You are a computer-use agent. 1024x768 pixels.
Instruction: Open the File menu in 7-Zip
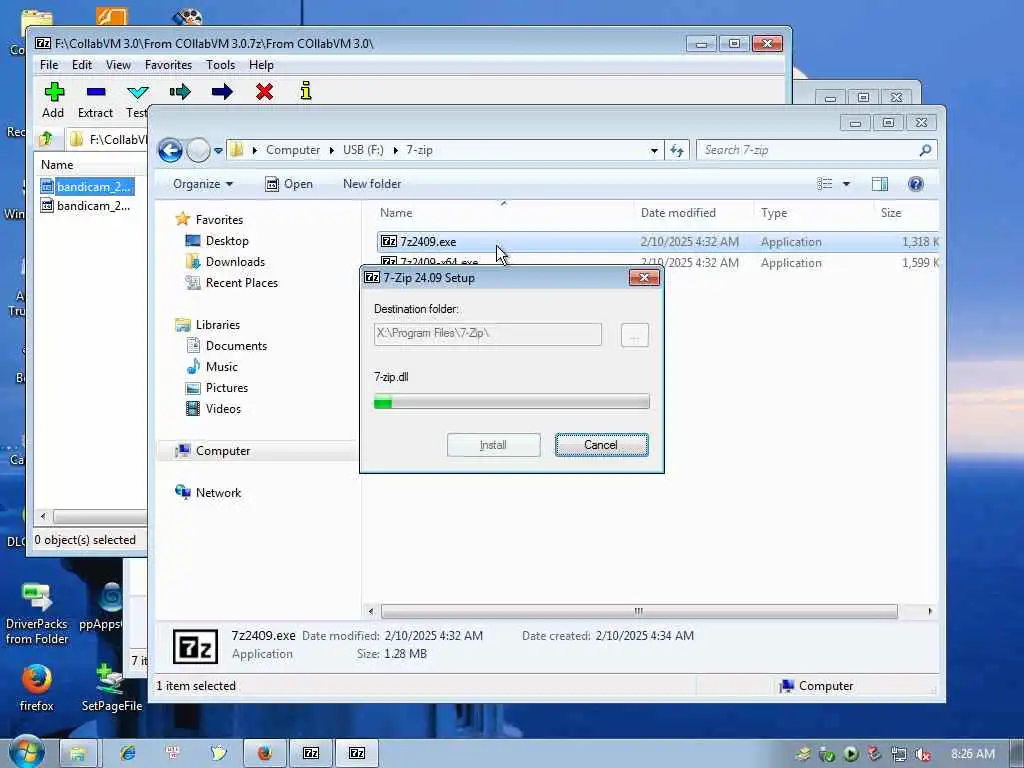click(x=49, y=65)
